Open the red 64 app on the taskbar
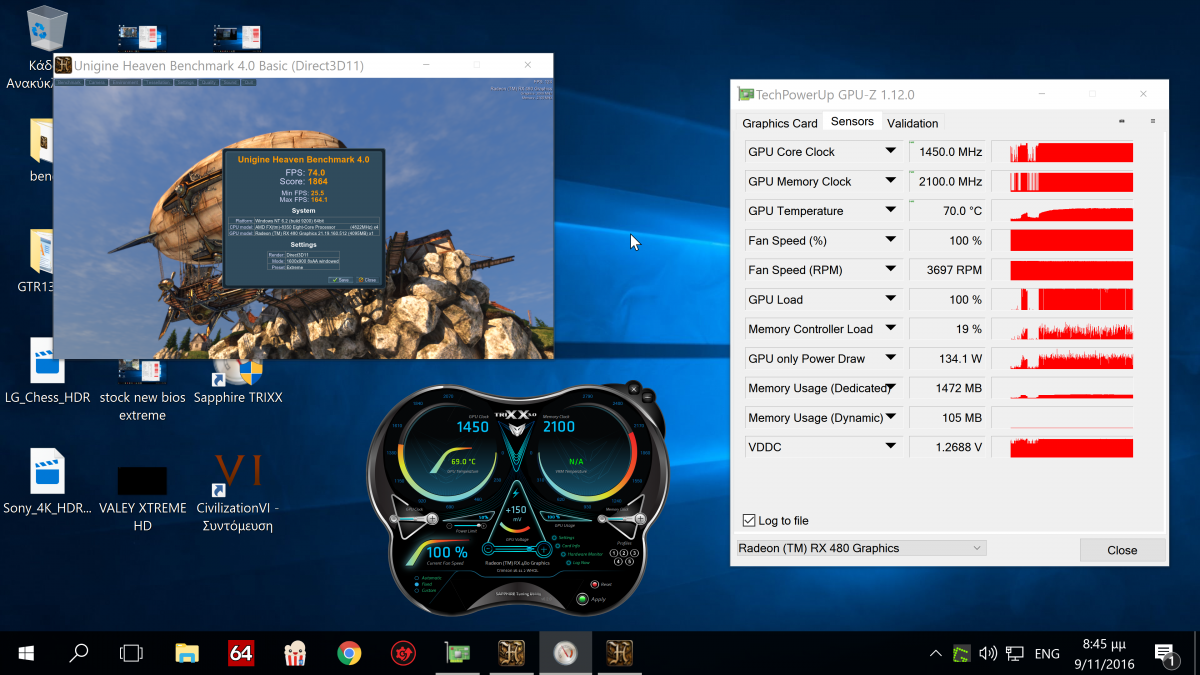This screenshot has height=675, width=1200. [241, 653]
